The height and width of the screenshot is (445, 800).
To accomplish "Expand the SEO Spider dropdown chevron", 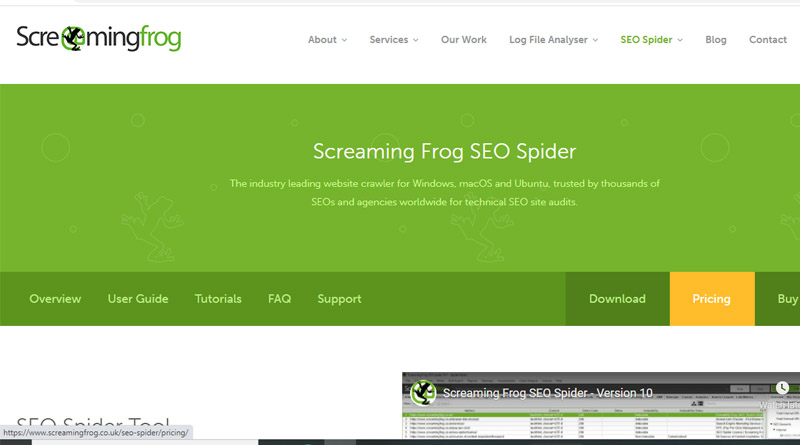I will [x=680, y=40].
